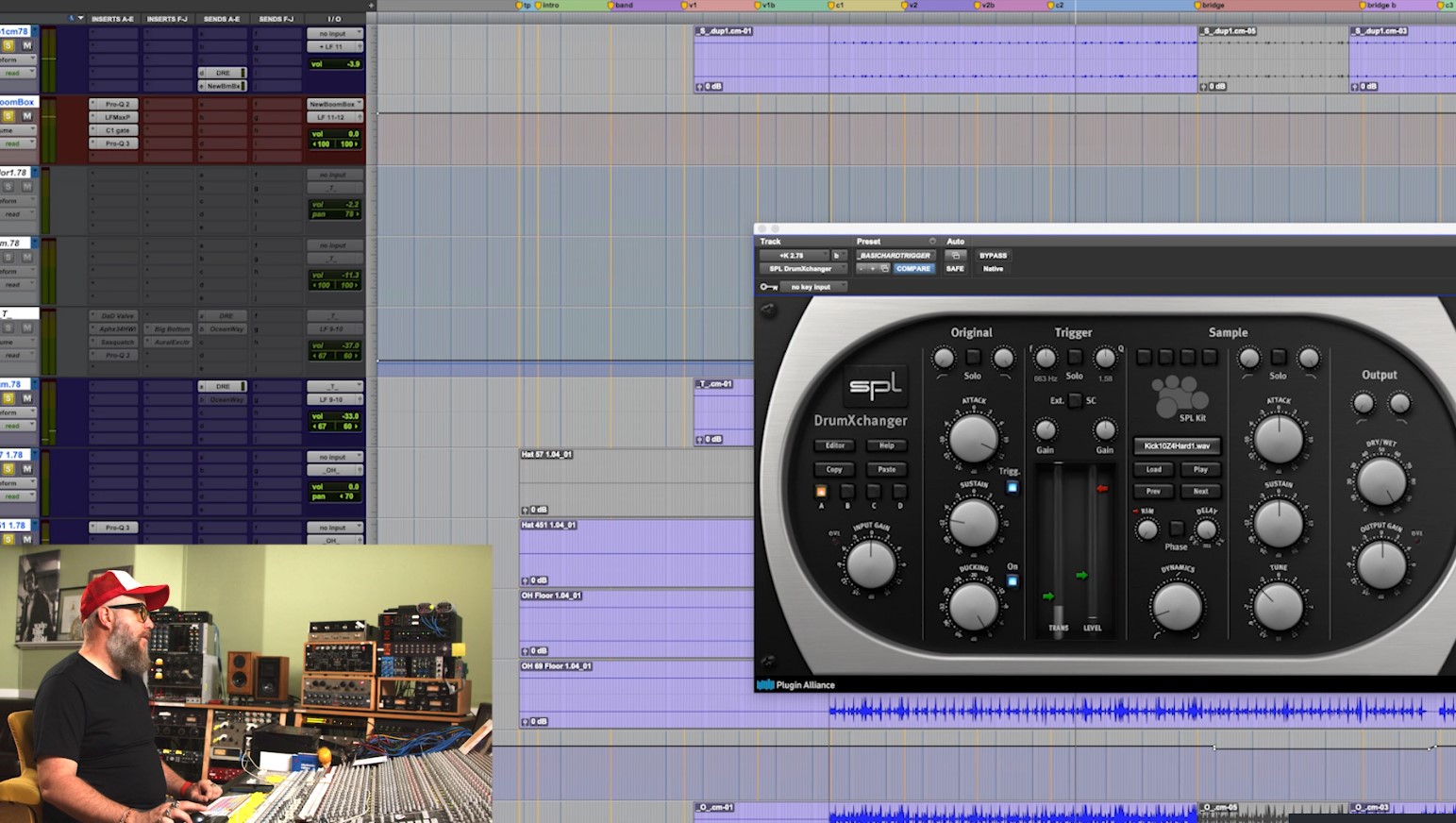Click the Kick10Z4Hard1.wav sample name field
Image resolution: width=1456 pixels, height=823 pixels.
pos(1177,445)
